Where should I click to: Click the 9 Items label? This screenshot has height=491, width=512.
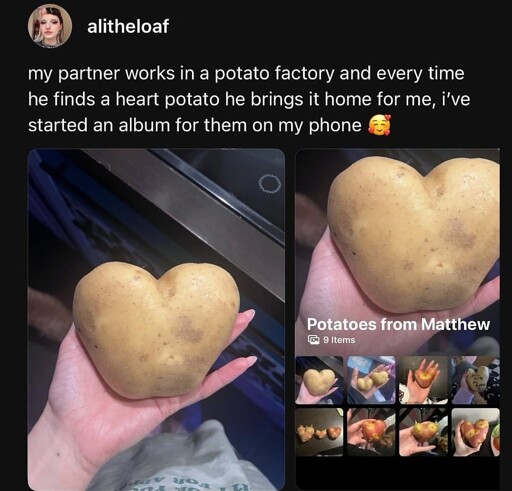pos(339,340)
